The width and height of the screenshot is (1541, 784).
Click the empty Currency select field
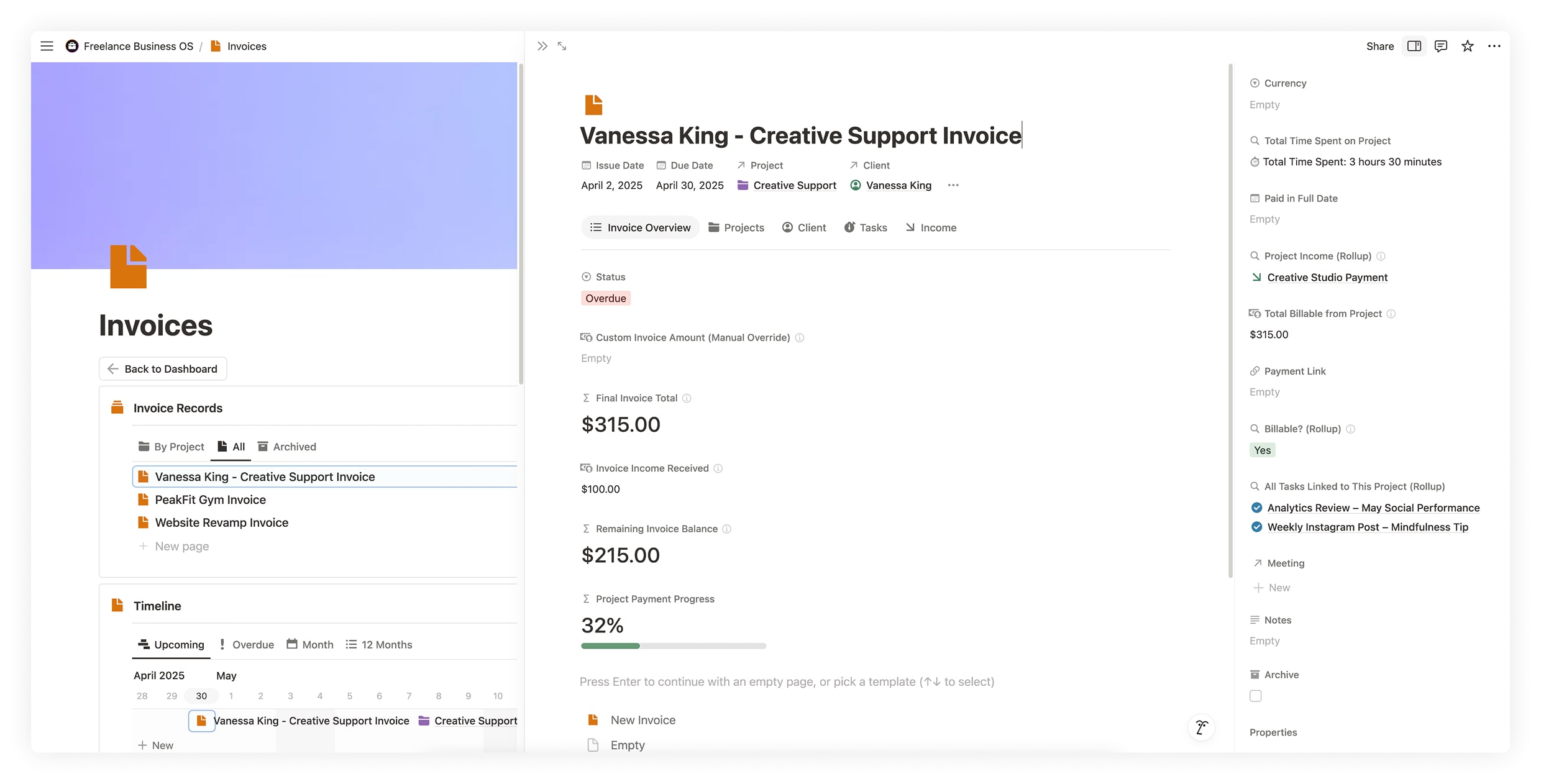click(x=1264, y=104)
